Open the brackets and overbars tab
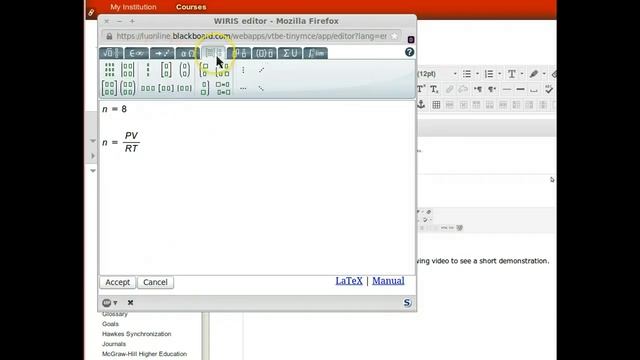640x360 pixels. click(x=264, y=53)
